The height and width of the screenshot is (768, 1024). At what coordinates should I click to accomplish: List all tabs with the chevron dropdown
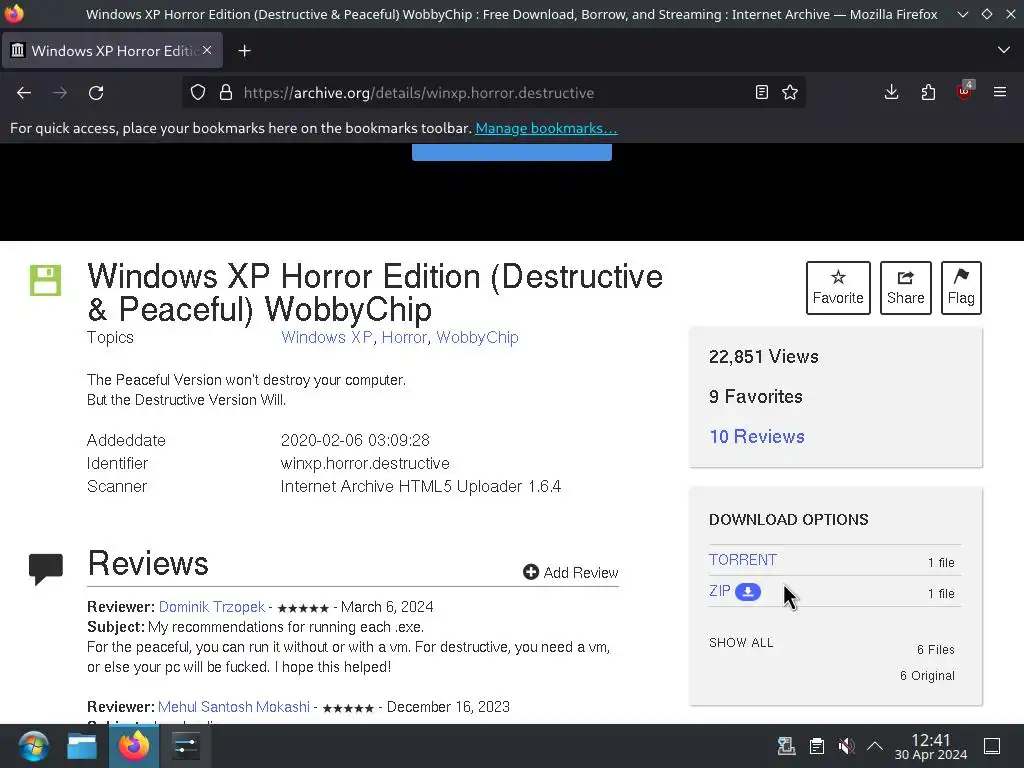point(1004,50)
